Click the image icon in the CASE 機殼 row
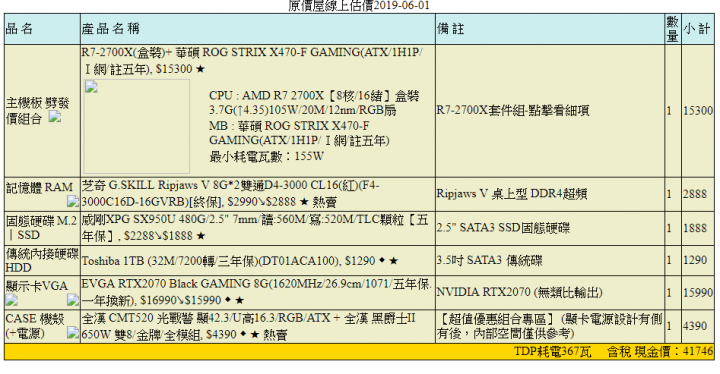This screenshot has width=720, height=374. click(73, 333)
